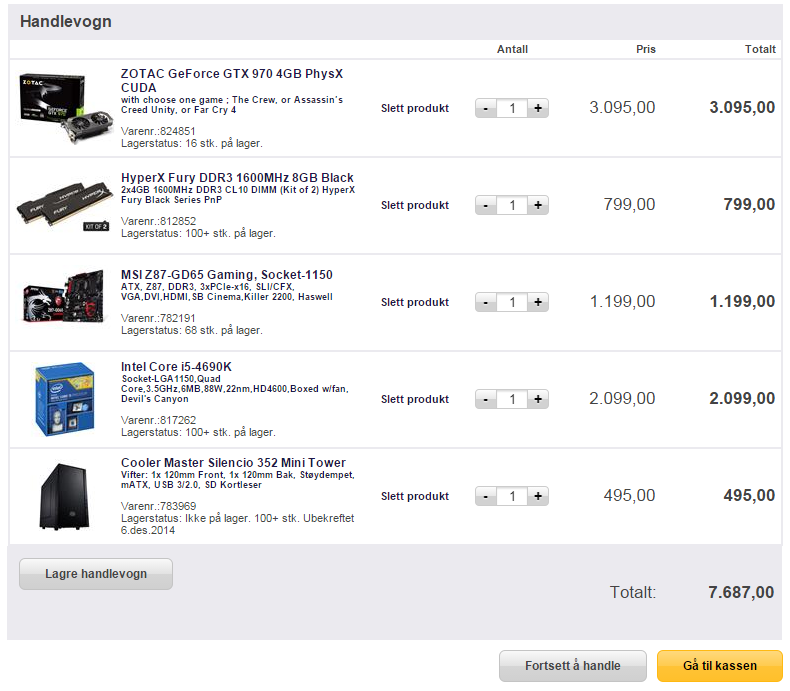
Task: Delete the ZOTAC GeForce GTX 970 product
Action: 415,108
